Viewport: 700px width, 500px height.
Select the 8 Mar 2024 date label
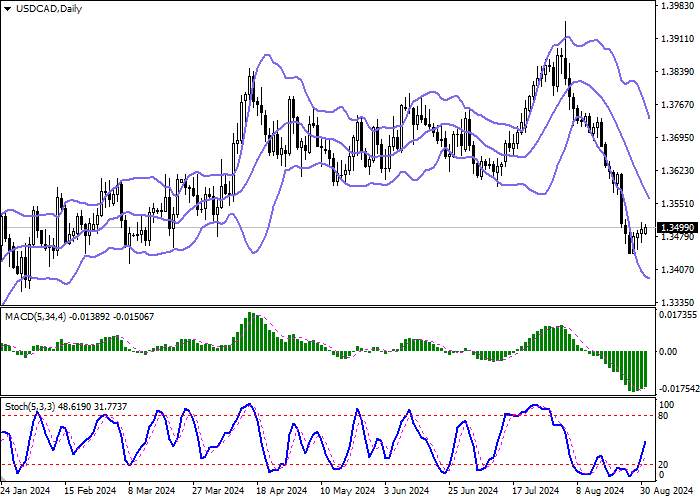coord(152,491)
